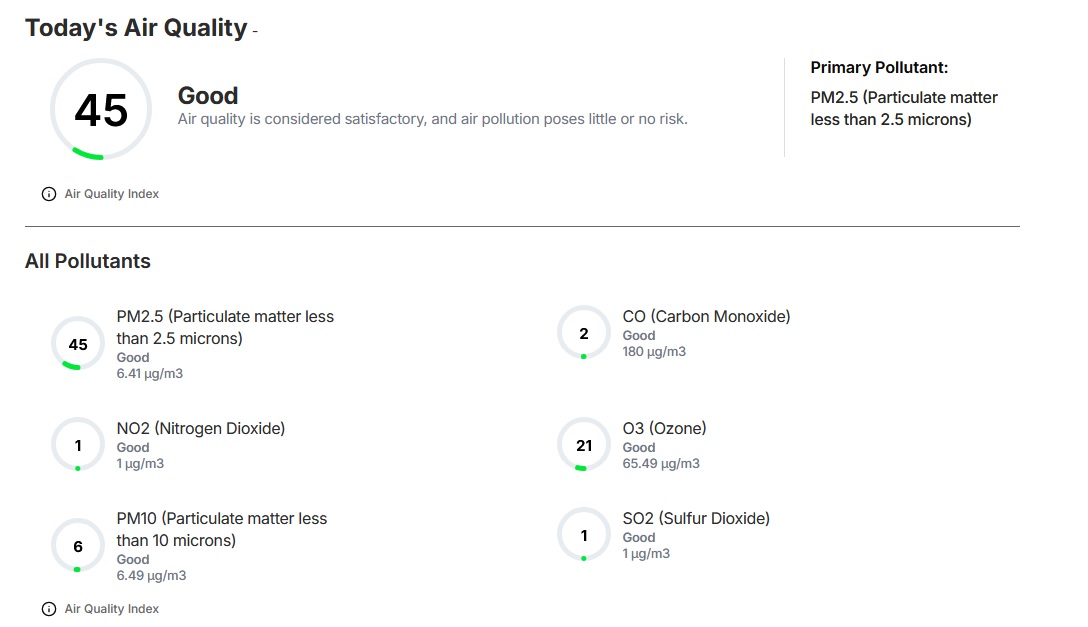Click the All Pollutants section heading
The width and height of the screenshot is (1088, 627).
point(87,261)
